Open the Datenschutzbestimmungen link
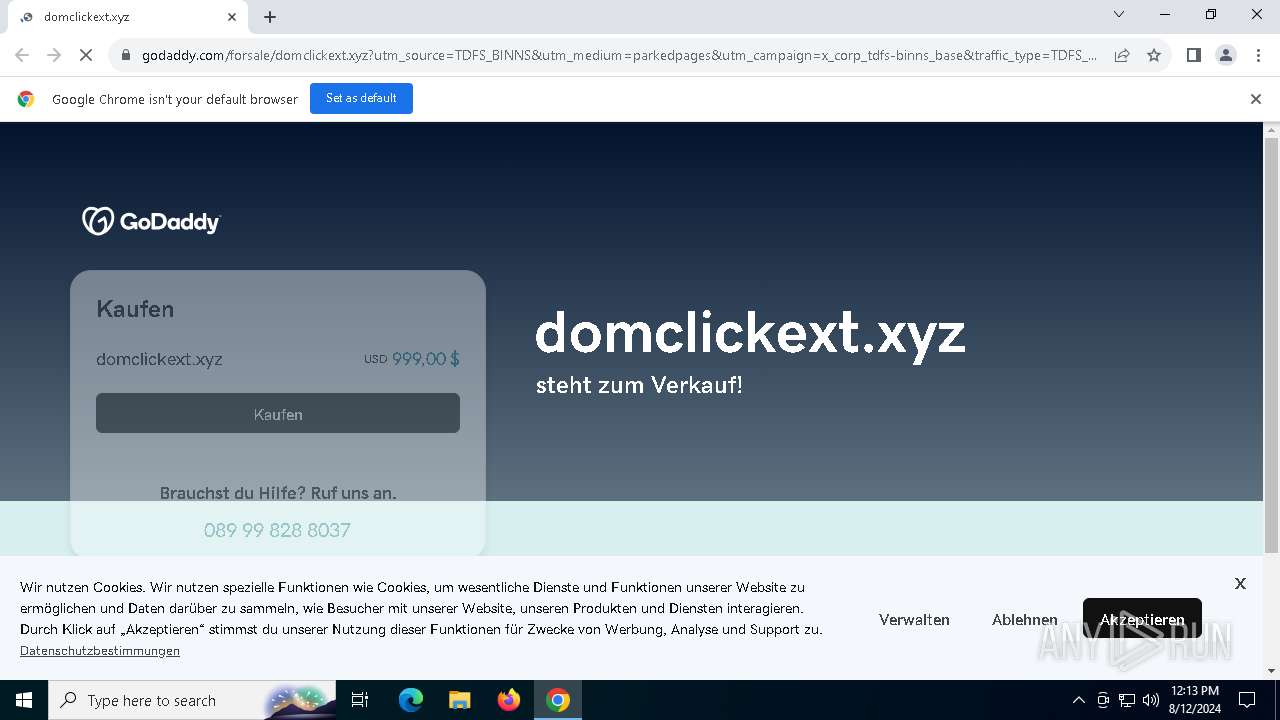The height and width of the screenshot is (720, 1280). coord(100,651)
